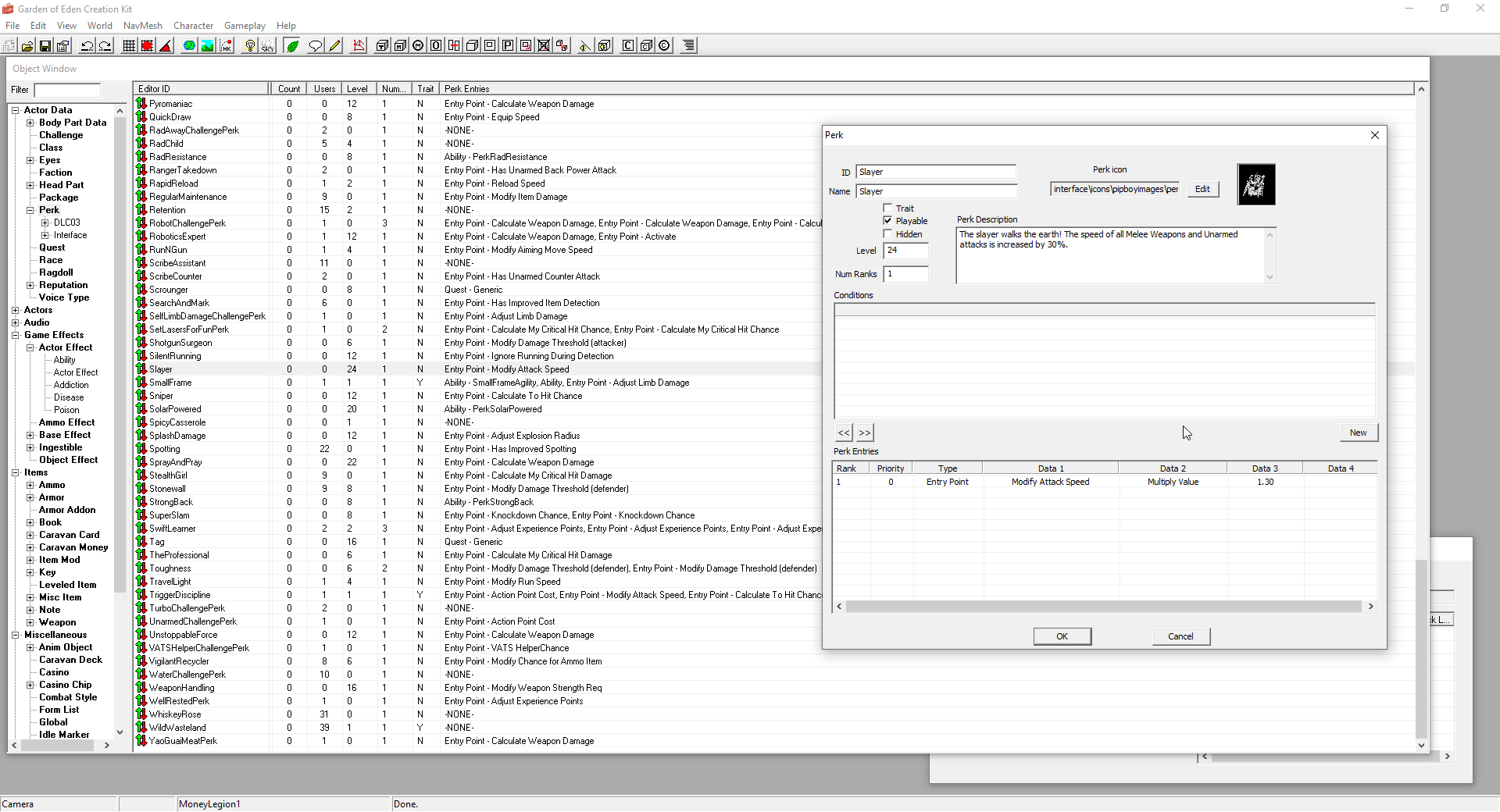Image resolution: width=1500 pixels, height=812 pixels.
Task: Click the redo arrow toolbar icon
Action: (105, 46)
